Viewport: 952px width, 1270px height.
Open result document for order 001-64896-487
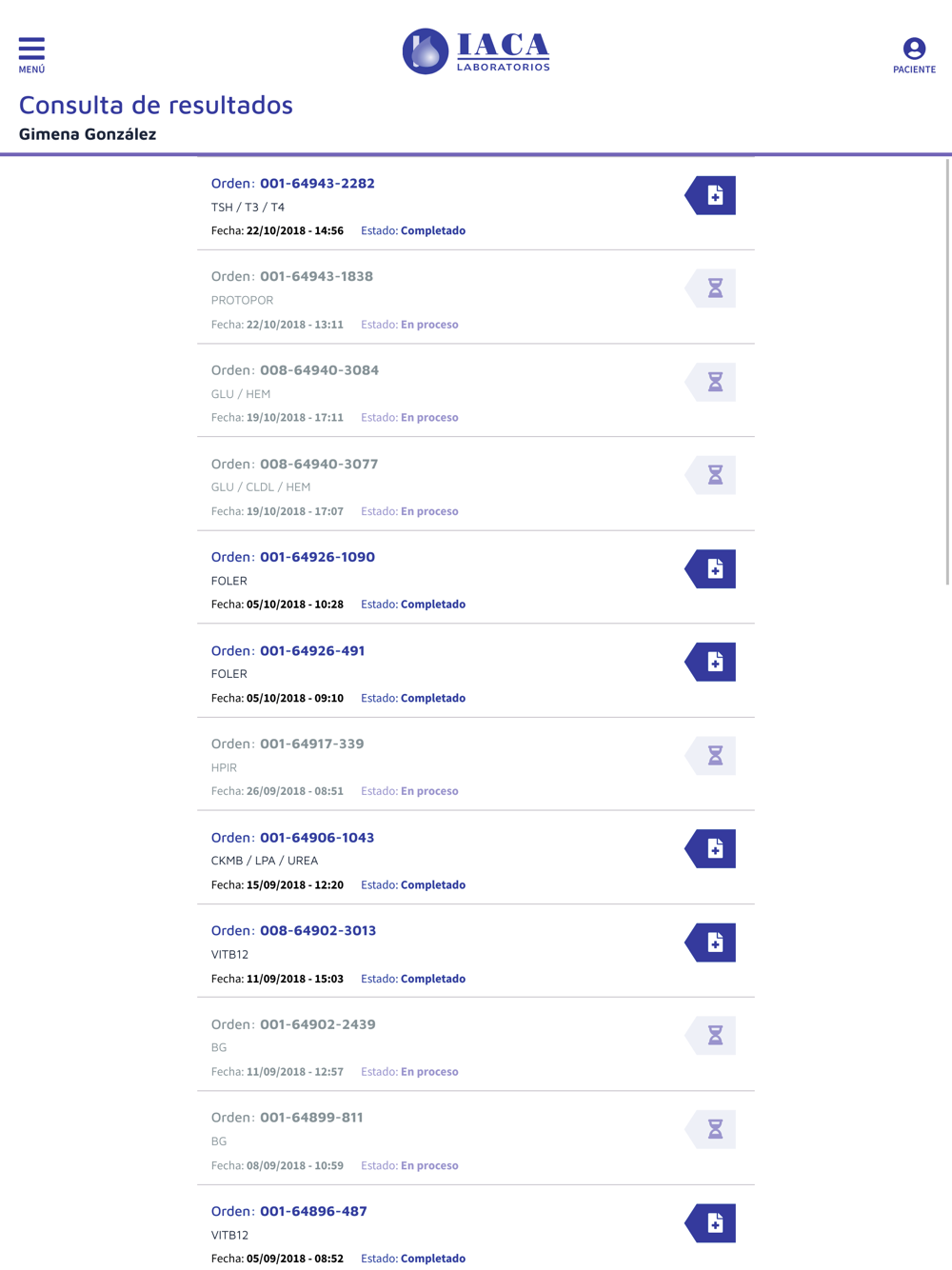click(x=710, y=1222)
